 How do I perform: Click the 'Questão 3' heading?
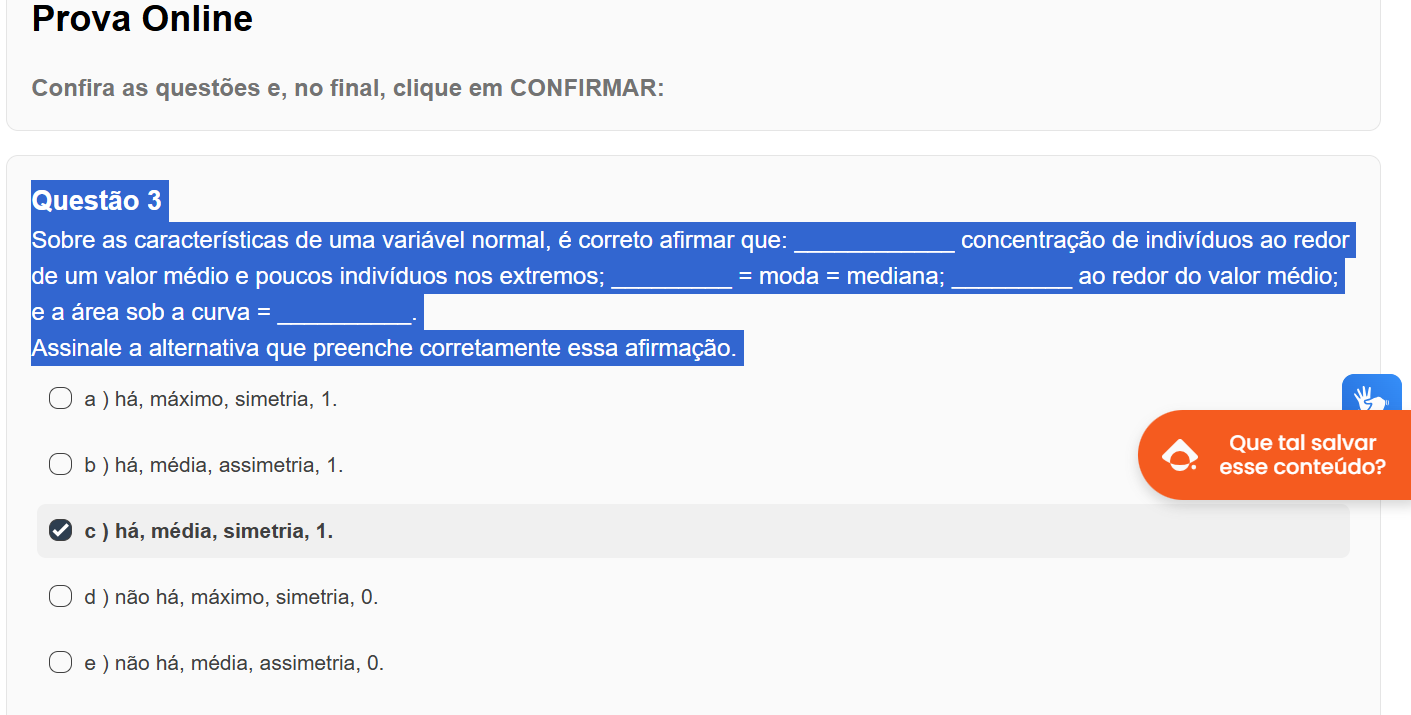(97, 201)
